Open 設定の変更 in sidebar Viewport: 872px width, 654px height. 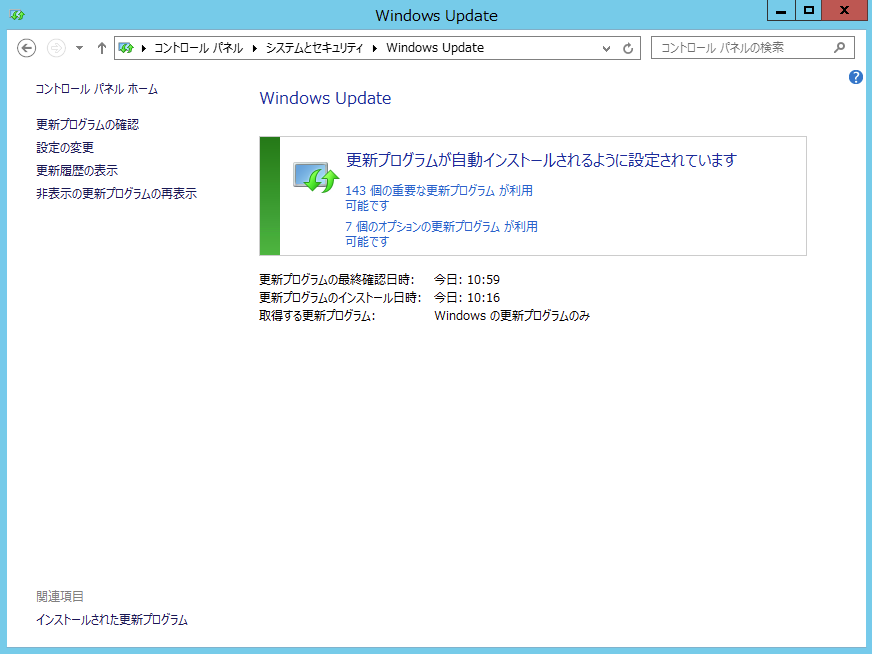point(65,147)
